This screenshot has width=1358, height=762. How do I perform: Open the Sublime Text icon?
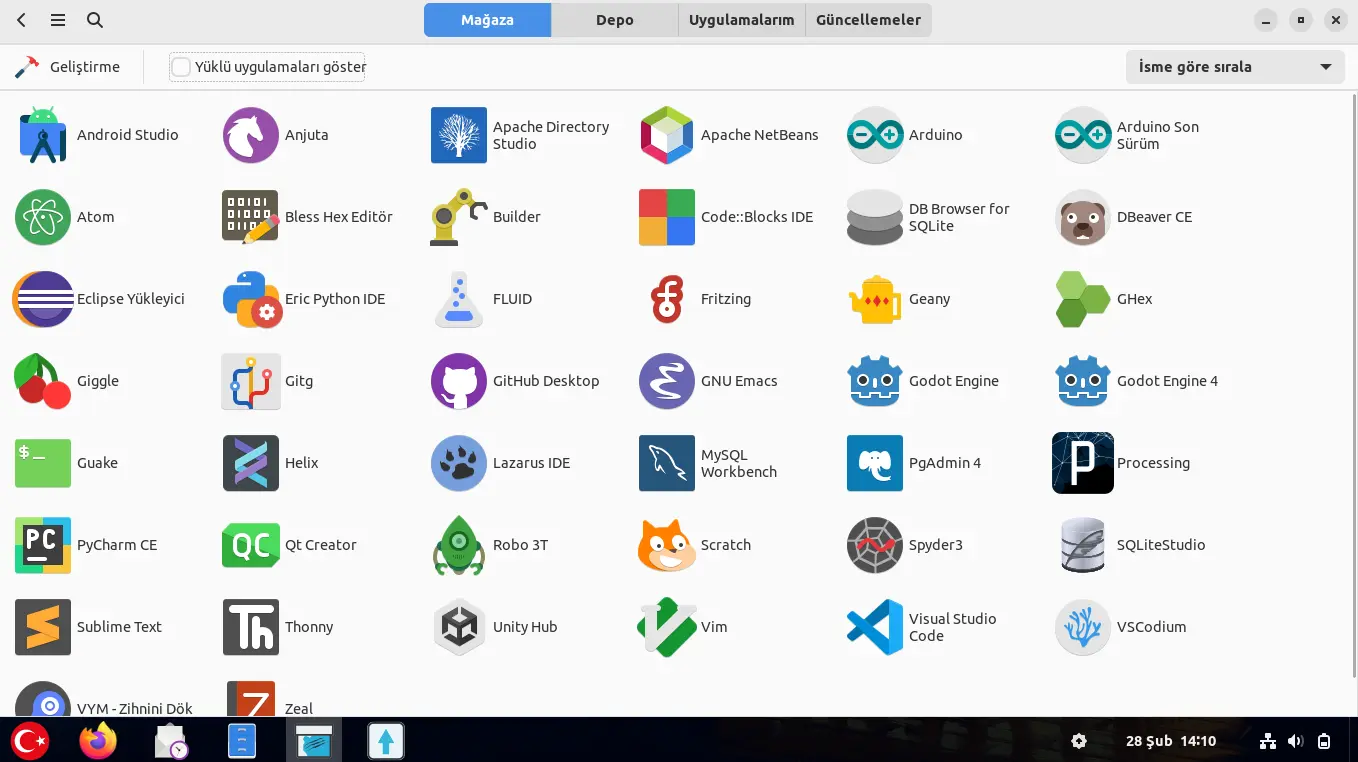(43, 627)
